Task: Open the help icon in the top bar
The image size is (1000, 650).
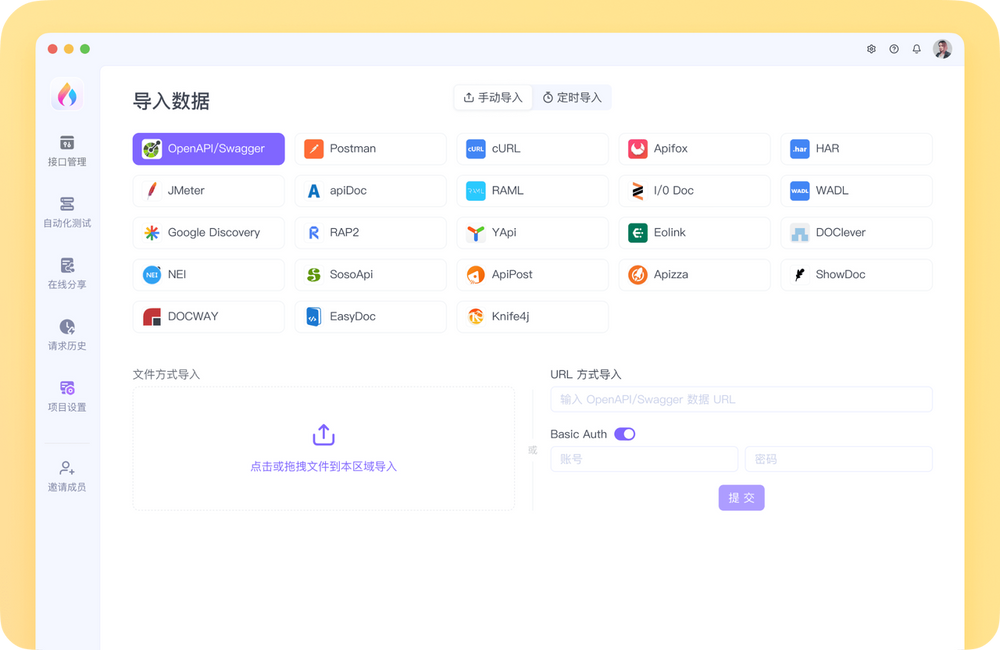Action: [x=893, y=48]
